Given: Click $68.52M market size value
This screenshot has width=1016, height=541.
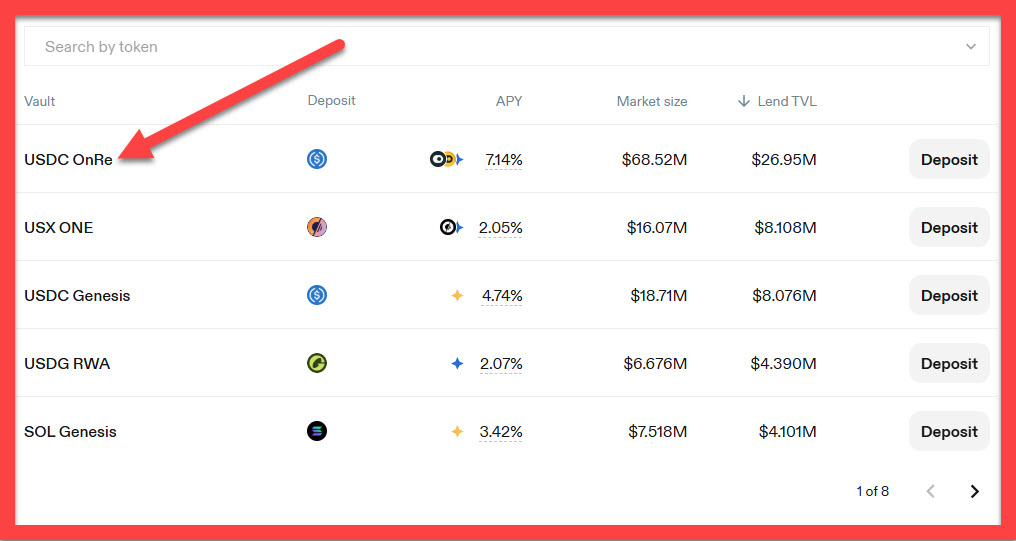Looking at the screenshot, I should tap(654, 159).
